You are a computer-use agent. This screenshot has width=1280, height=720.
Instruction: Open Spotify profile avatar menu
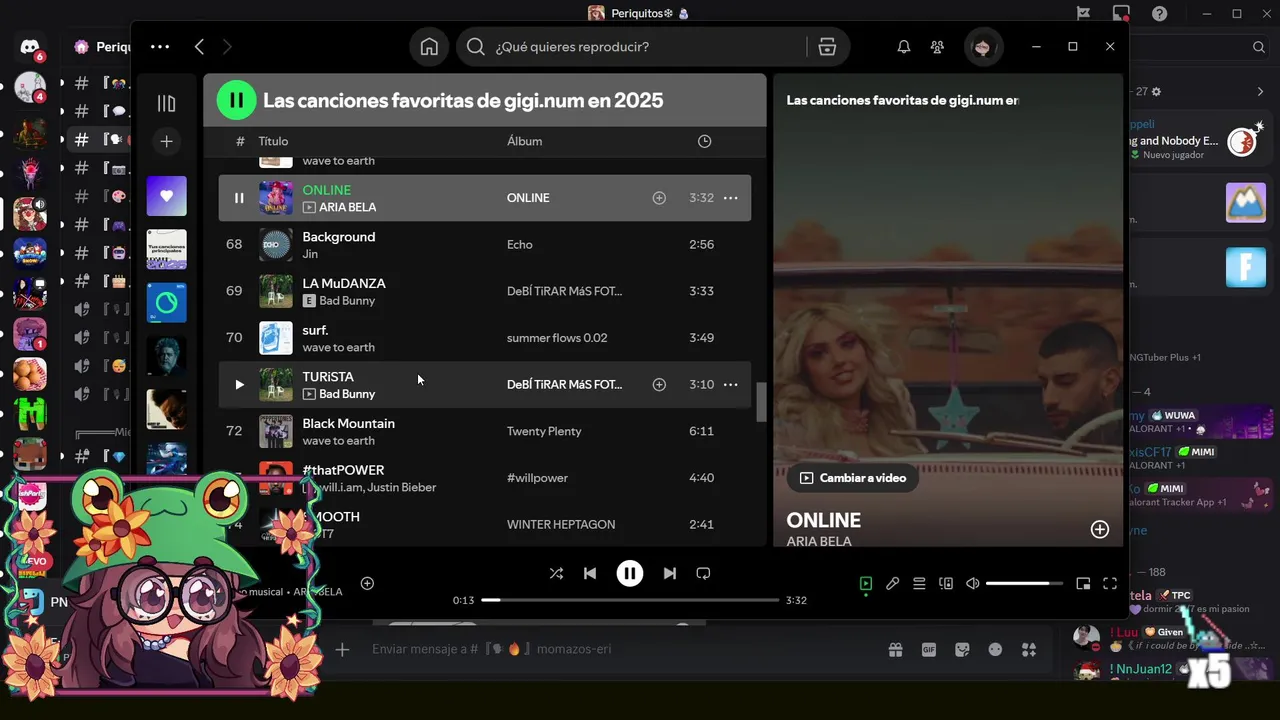coord(982,47)
